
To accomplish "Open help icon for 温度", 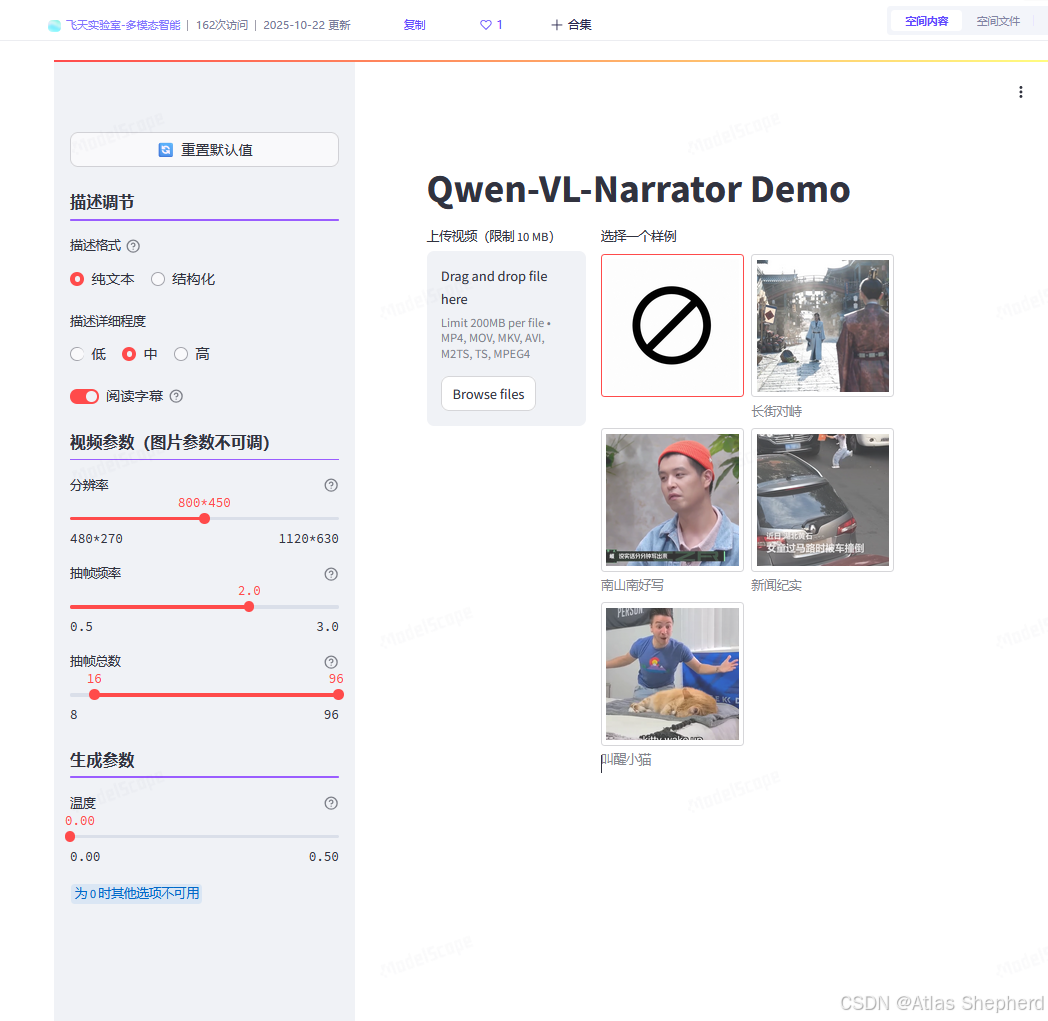I will [331, 803].
